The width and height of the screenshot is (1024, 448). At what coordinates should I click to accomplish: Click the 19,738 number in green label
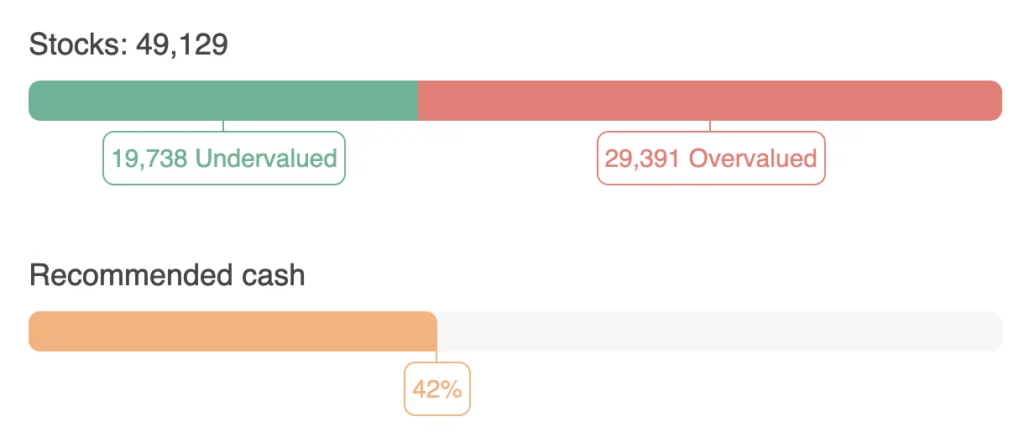click(149, 158)
